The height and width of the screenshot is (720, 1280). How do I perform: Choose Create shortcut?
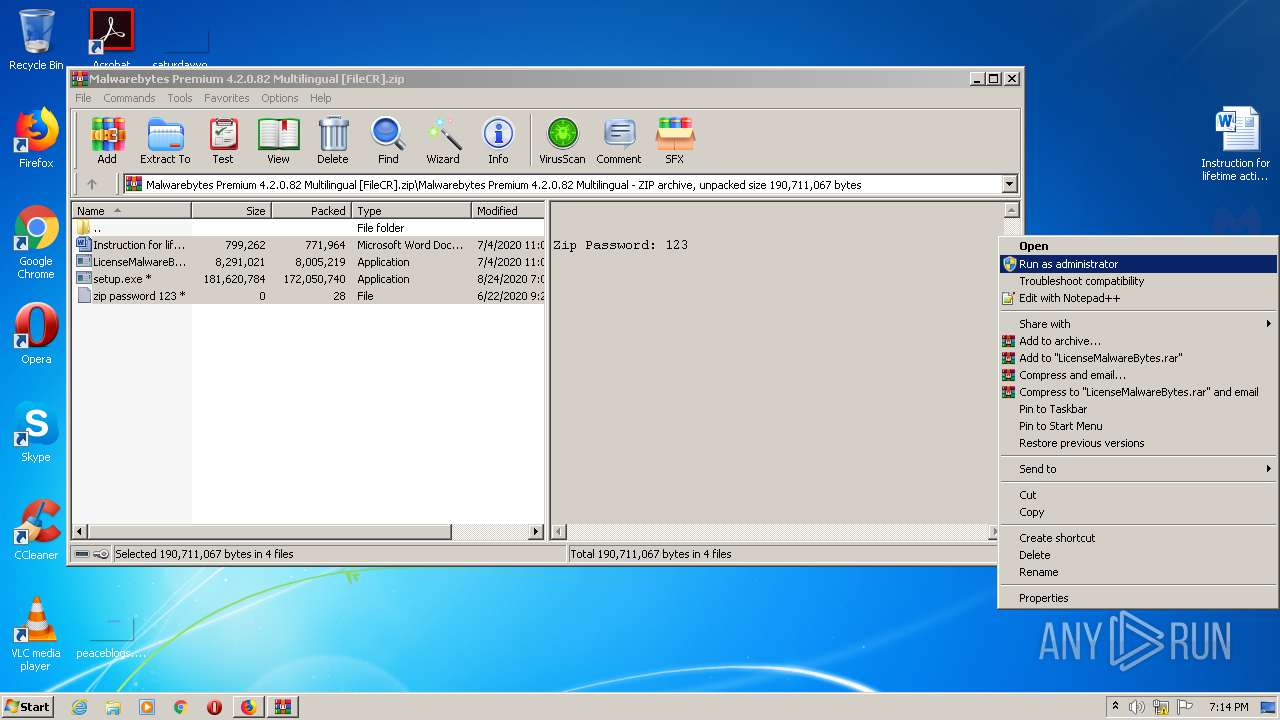[1139, 538]
